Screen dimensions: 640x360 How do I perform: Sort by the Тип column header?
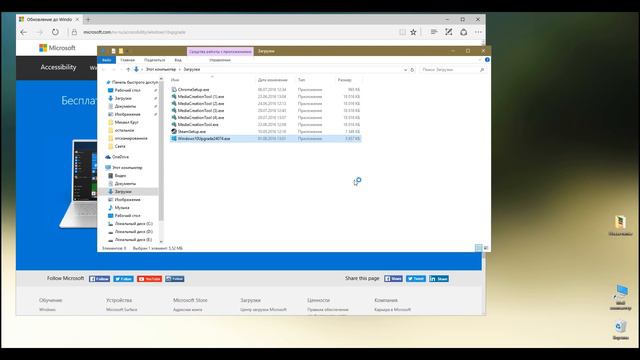pos(301,80)
